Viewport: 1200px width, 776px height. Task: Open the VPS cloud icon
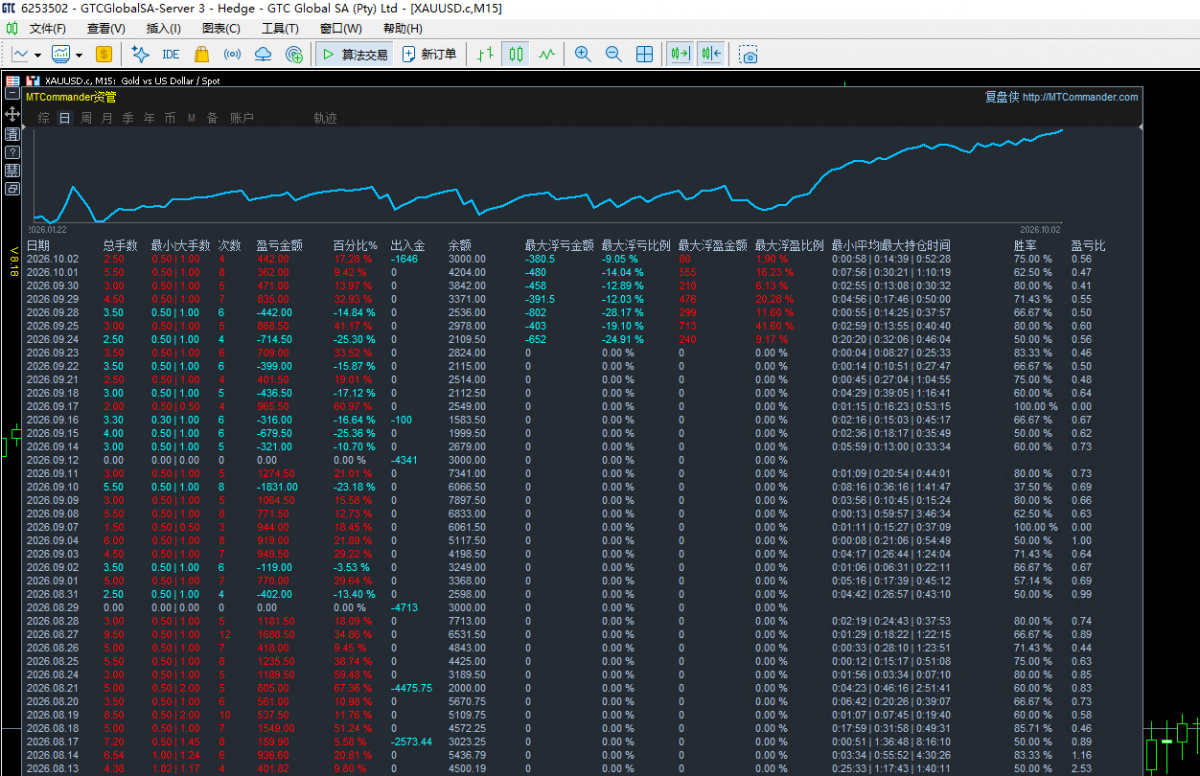click(263, 54)
